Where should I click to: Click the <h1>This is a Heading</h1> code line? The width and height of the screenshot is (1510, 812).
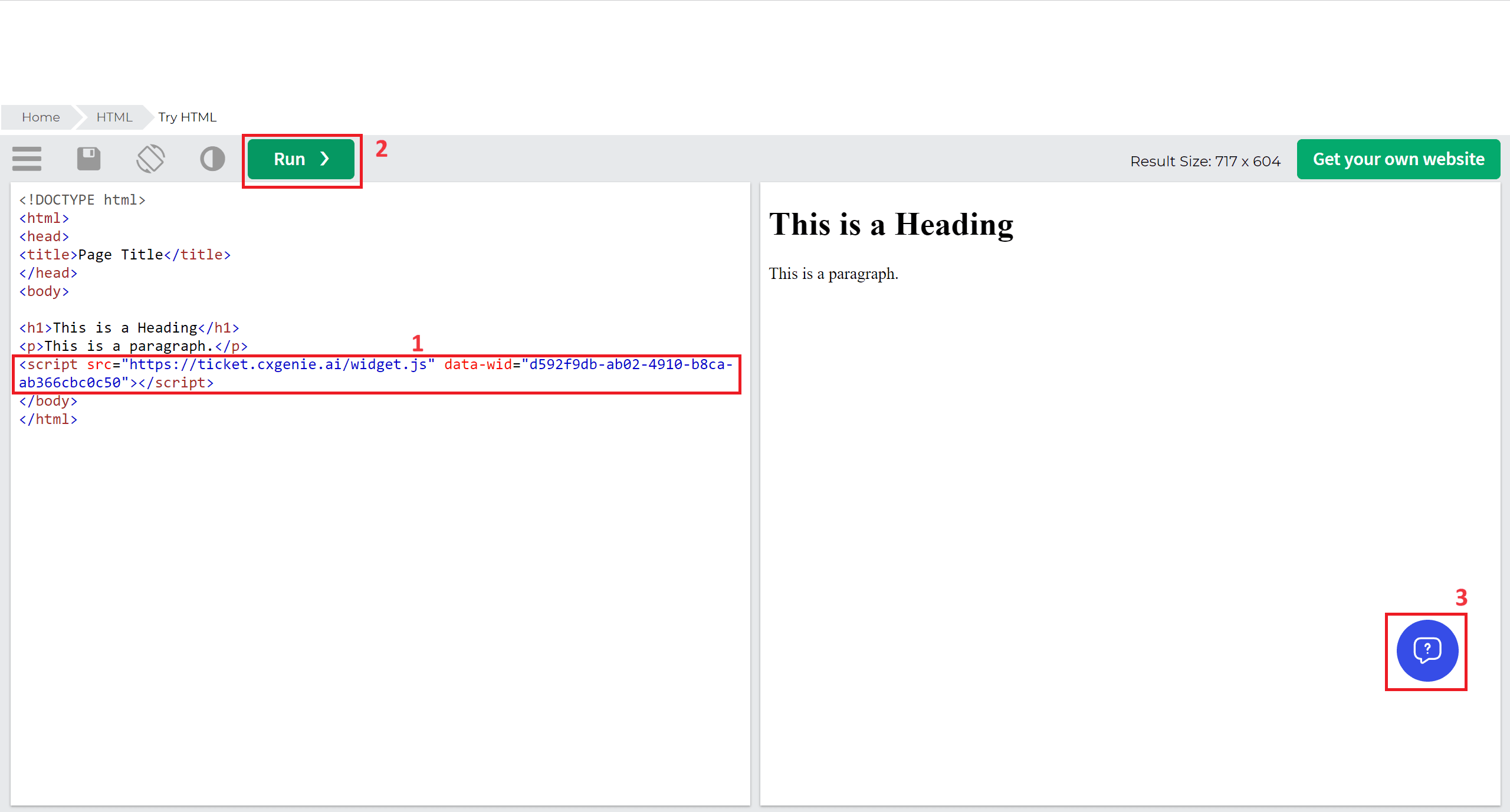coord(129,328)
